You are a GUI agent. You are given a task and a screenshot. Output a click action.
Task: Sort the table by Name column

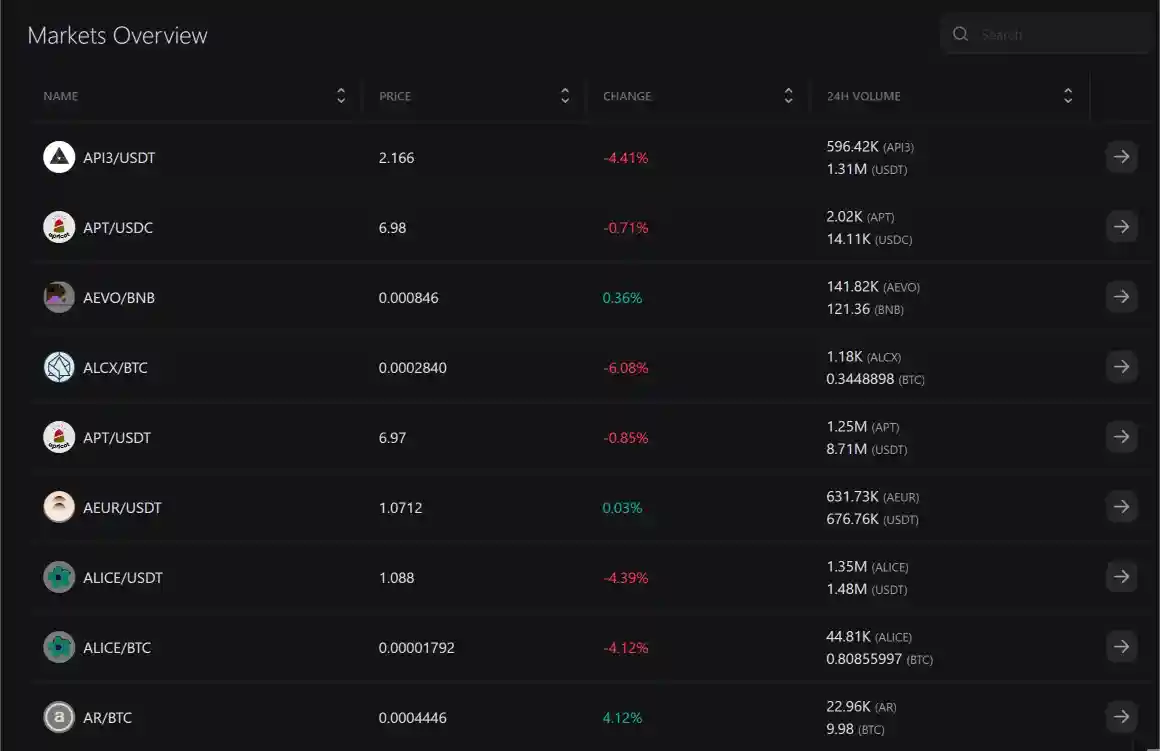pos(341,96)
